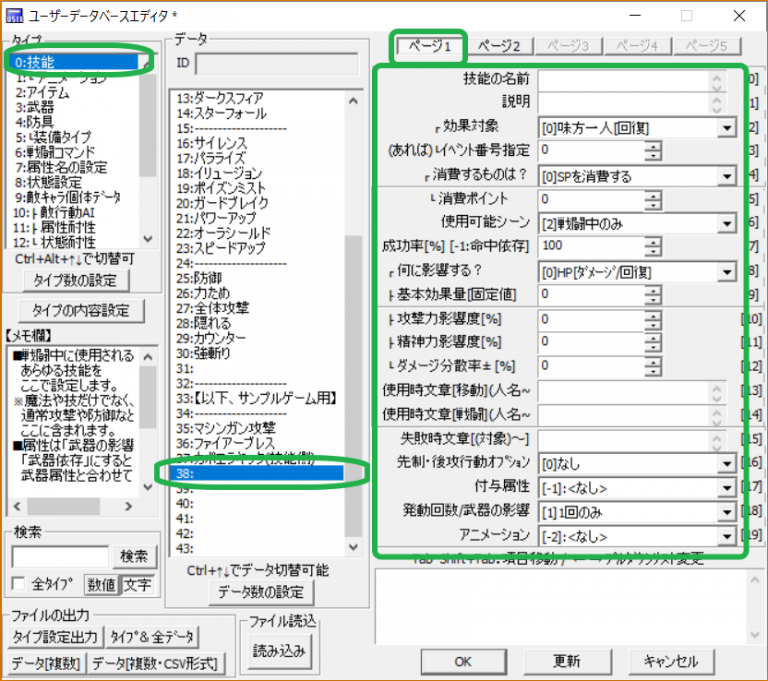Expand the 使用可能シーン dropdown
Screen dimensions: 768x681
(726, 223)
